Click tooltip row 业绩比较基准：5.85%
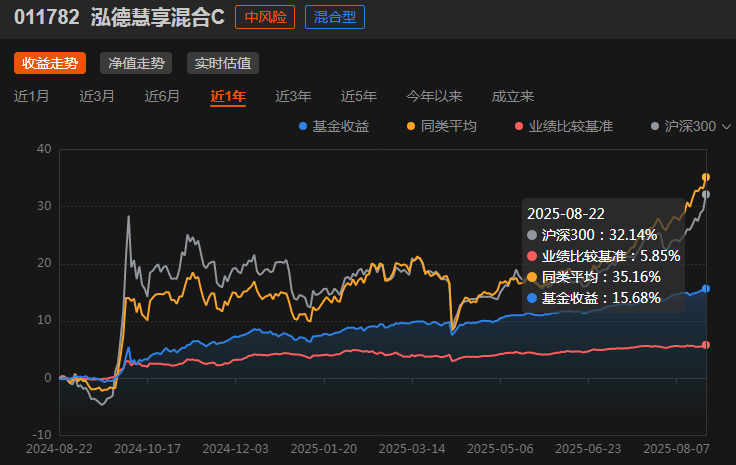 604,256
